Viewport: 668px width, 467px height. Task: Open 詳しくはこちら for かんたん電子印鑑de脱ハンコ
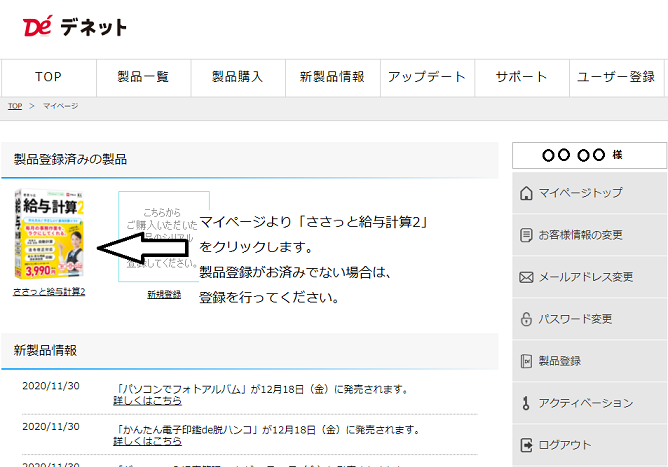(x=147, y=441)
